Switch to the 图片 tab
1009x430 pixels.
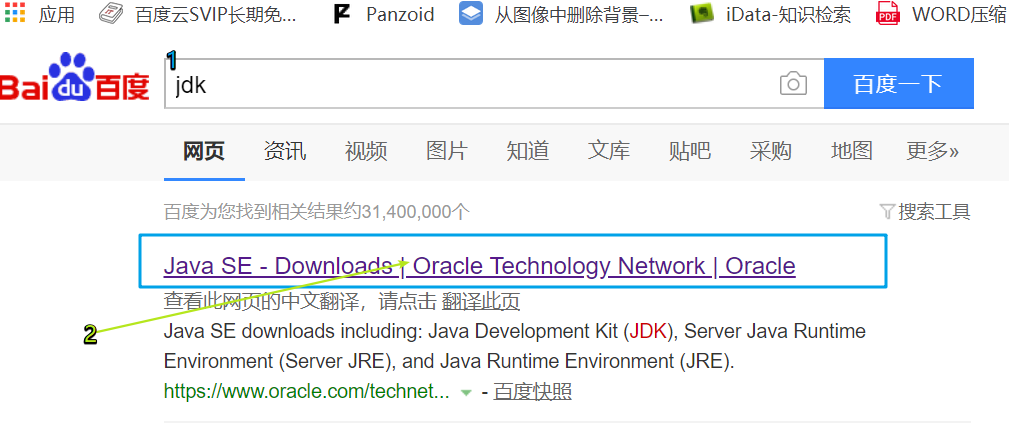pyautogui.click(x=447, y=151)
